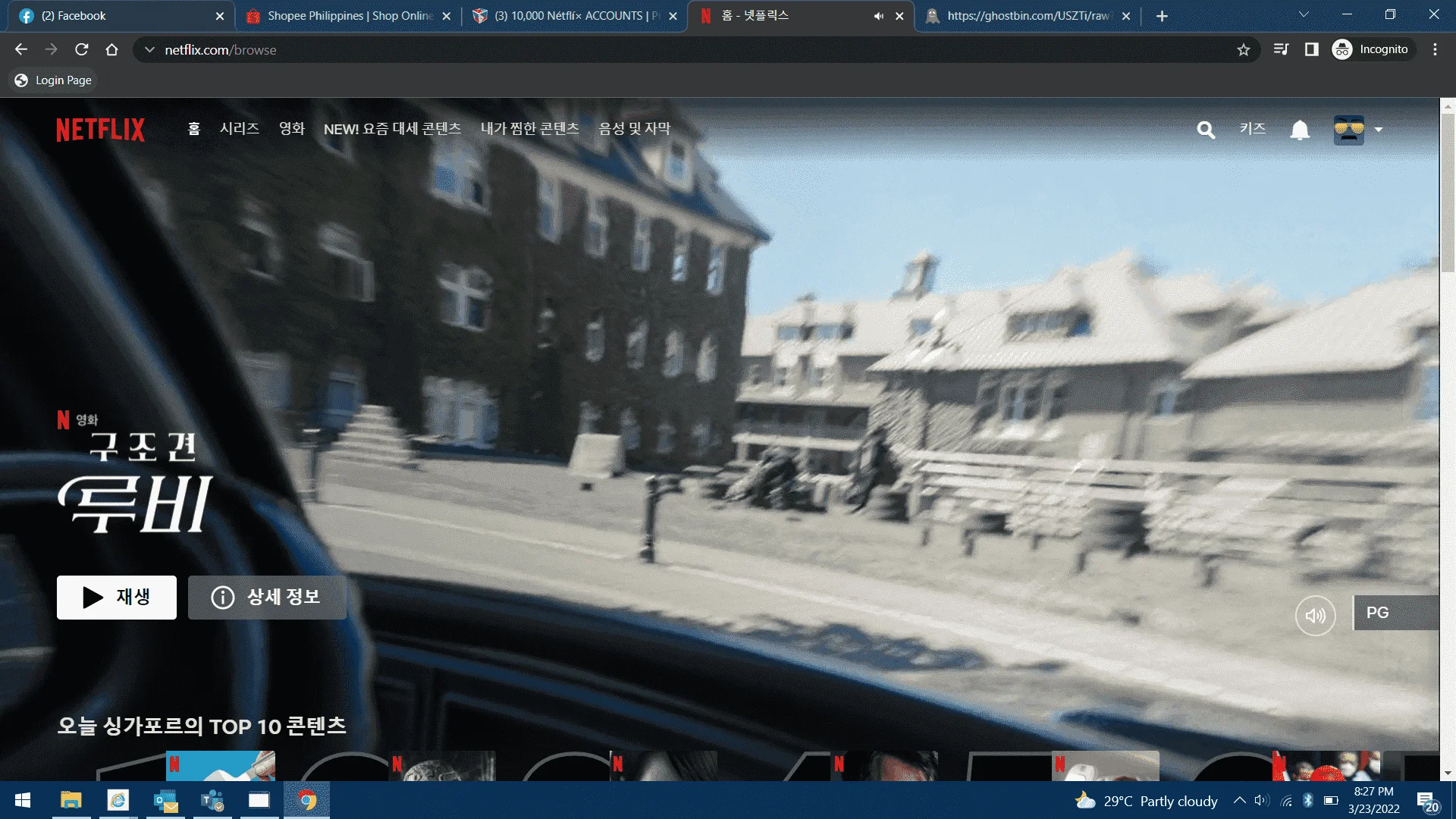Open the tab search chevron

(x=1304, y=14)
